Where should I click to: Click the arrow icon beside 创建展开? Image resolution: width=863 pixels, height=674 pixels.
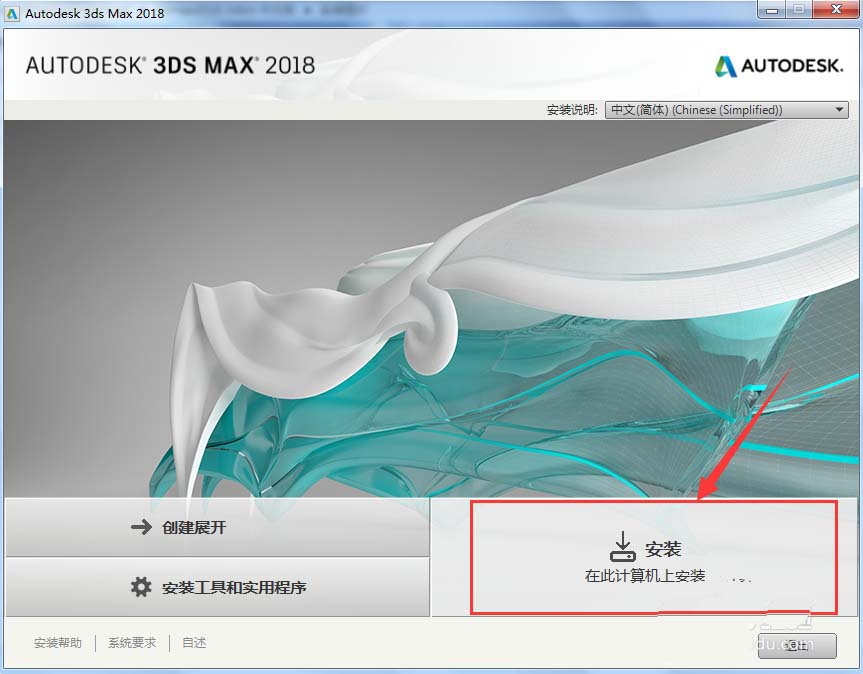[140, 527]
